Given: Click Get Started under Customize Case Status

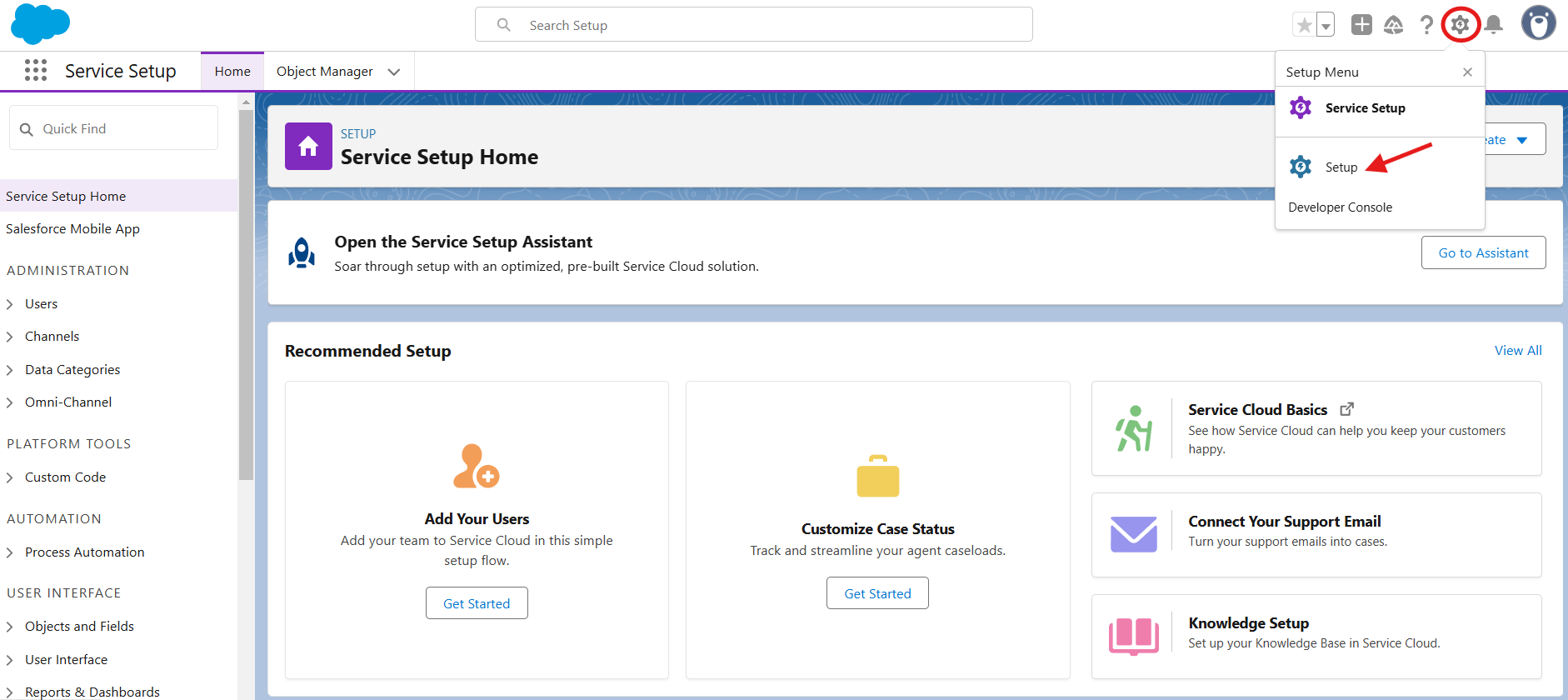Looking at the screenshot, I should (x=877, y=593).
